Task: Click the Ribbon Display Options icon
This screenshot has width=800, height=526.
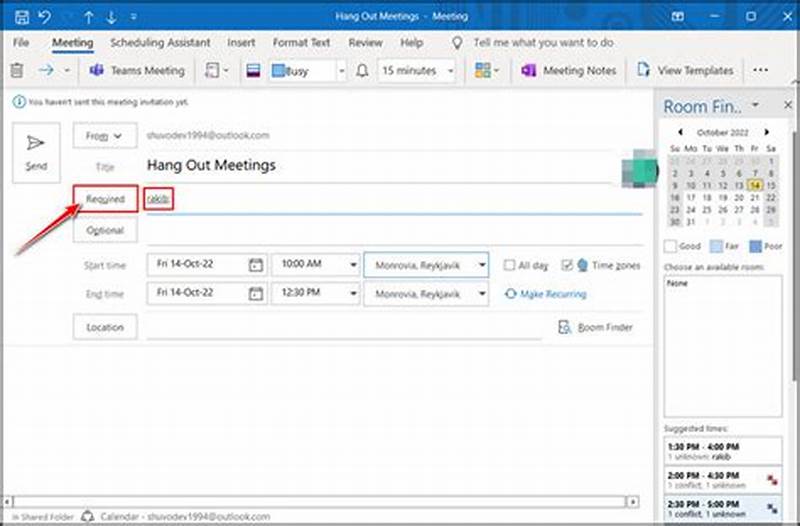Action: pyautogui.click(x=678, y=16)
